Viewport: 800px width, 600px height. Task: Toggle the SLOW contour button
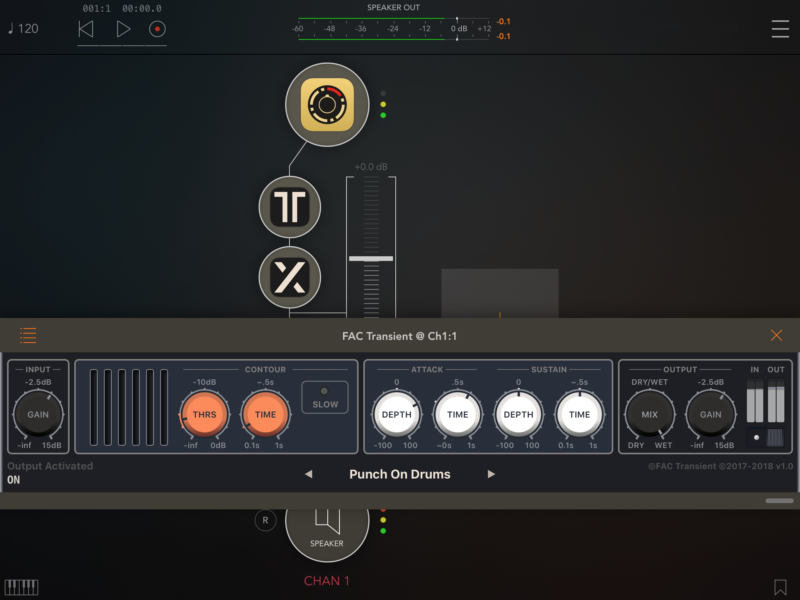click(325, 398)
